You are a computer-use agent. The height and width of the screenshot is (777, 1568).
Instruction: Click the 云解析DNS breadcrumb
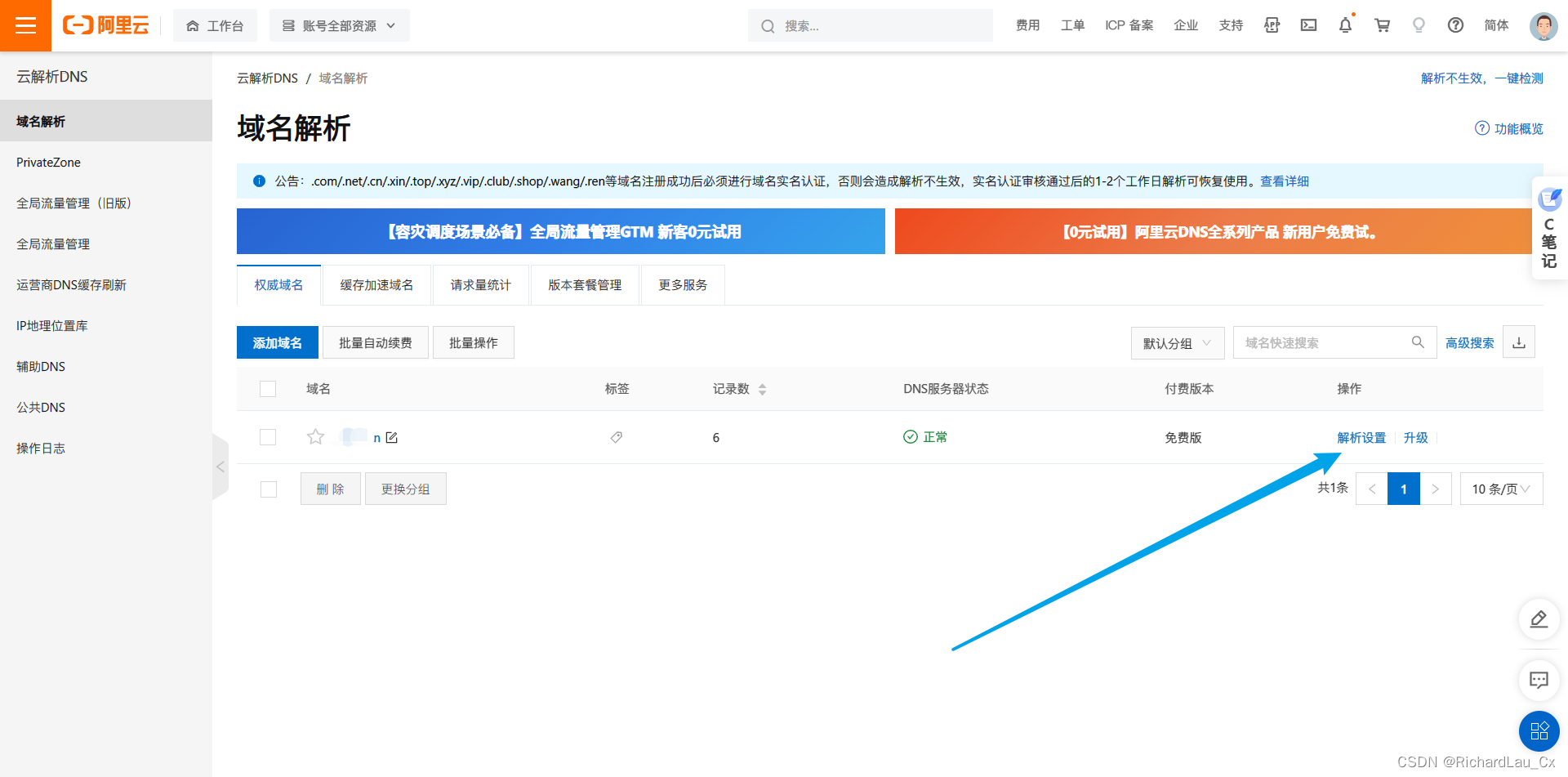267,78
